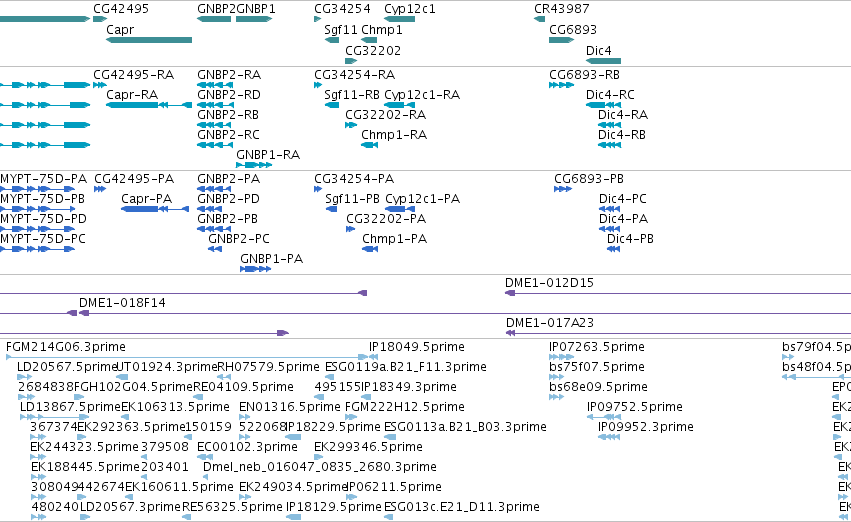Screen dimensions: 851x522
Task: Click the CG6893-PB protein label
Action: click(x=589, y=179)
